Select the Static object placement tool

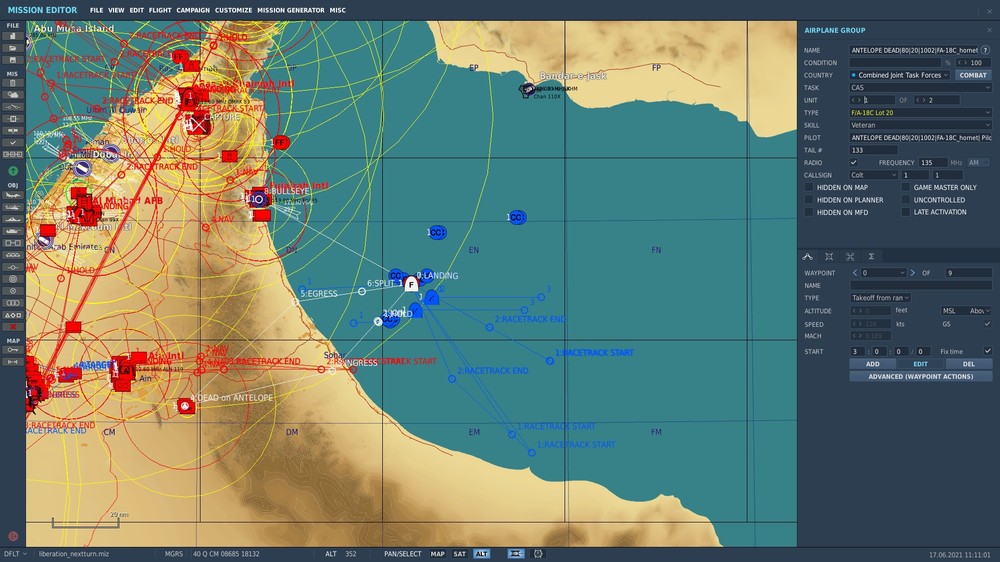tap(13, 243)
